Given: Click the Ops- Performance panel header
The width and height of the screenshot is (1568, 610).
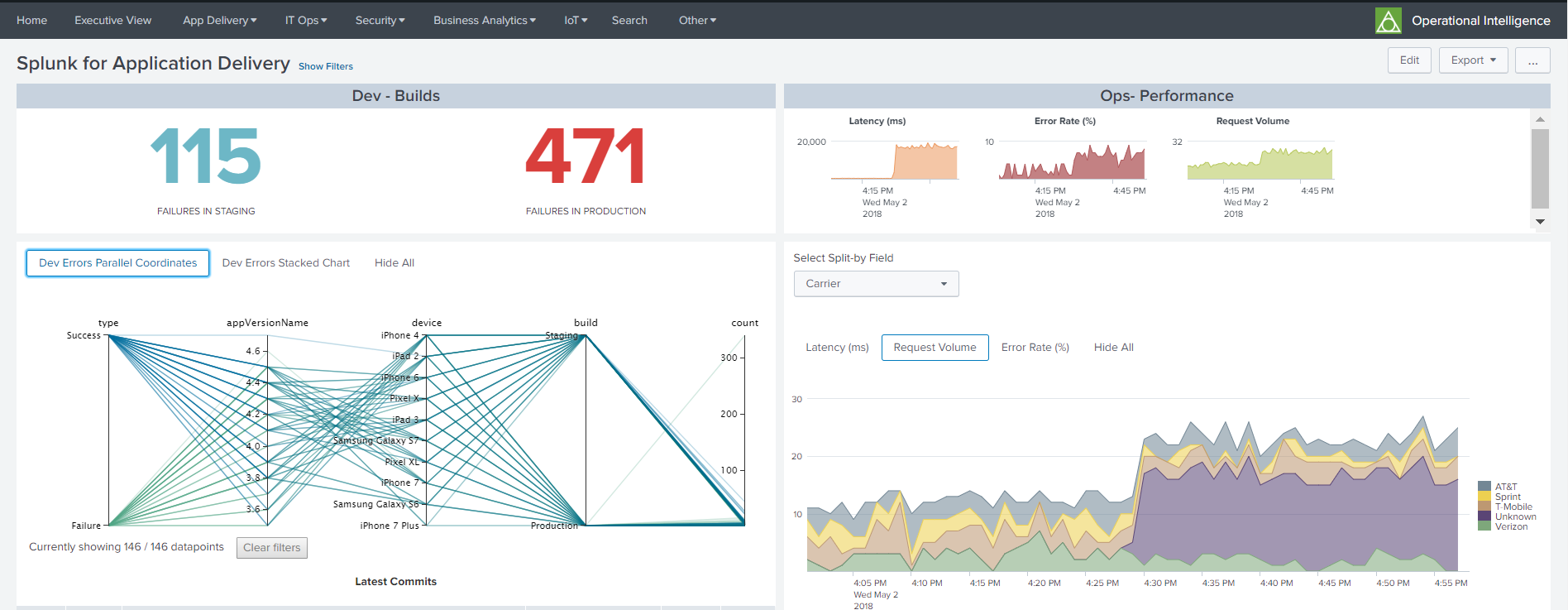Looking at the screenshot, I should 1167,96.
